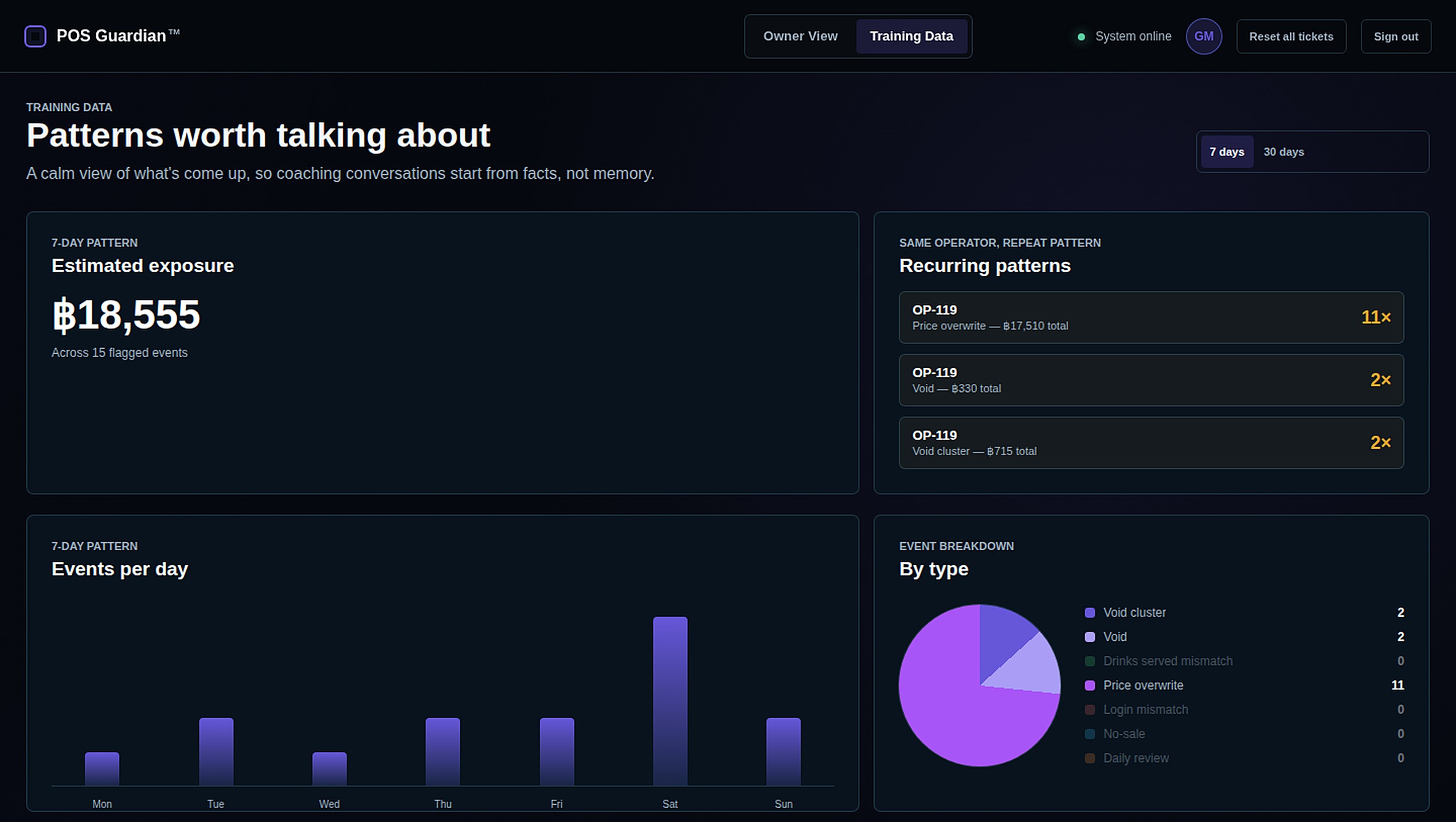Click the Price overwrite count '11'

tap(1397, 686)
